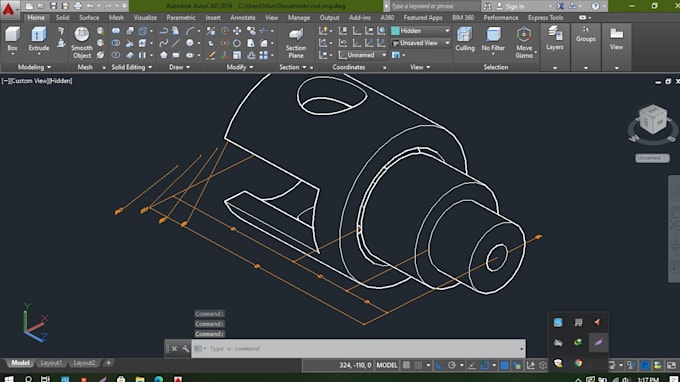
Task: Click the Erase pencil icon in Modify
Action: click(x=211, y=55)
